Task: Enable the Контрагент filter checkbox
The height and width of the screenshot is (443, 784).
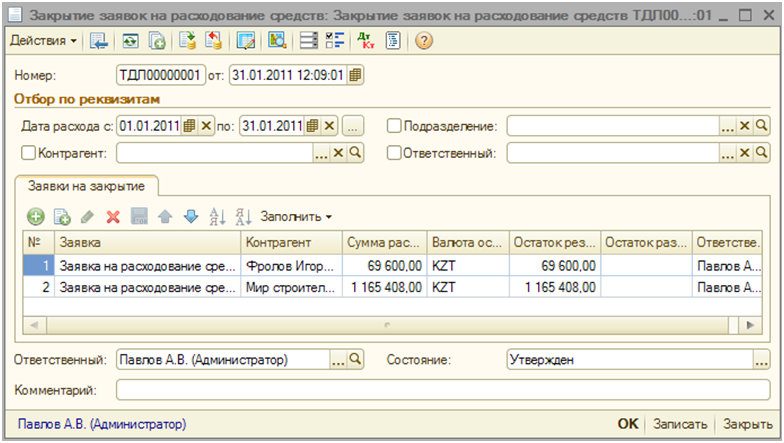Action: [x=28, y=153]
